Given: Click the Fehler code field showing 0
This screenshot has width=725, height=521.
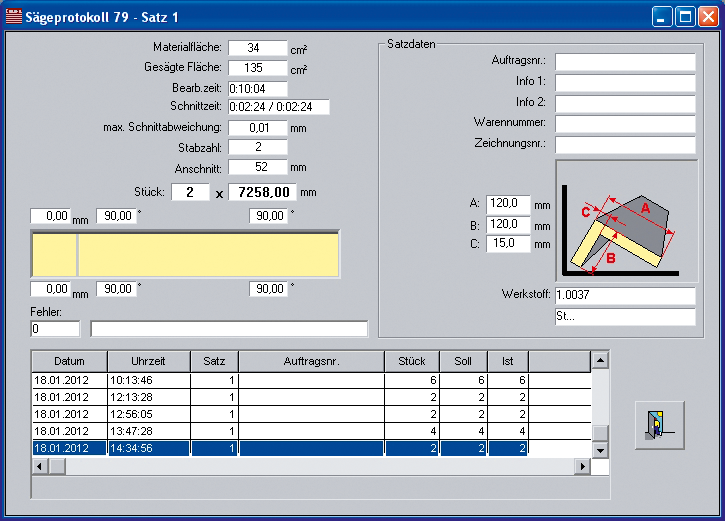Looking at the screenshot, I should pos(55,329).
